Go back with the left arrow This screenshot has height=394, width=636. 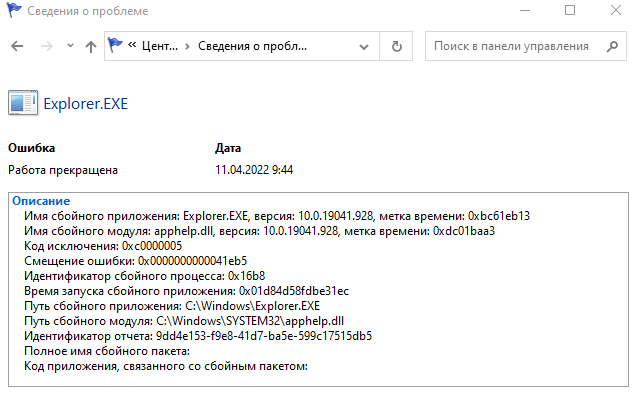click(17, 46)
